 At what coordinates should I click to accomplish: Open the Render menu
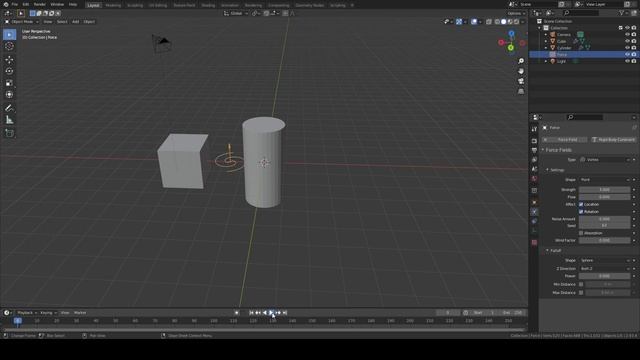pos(40,4)
